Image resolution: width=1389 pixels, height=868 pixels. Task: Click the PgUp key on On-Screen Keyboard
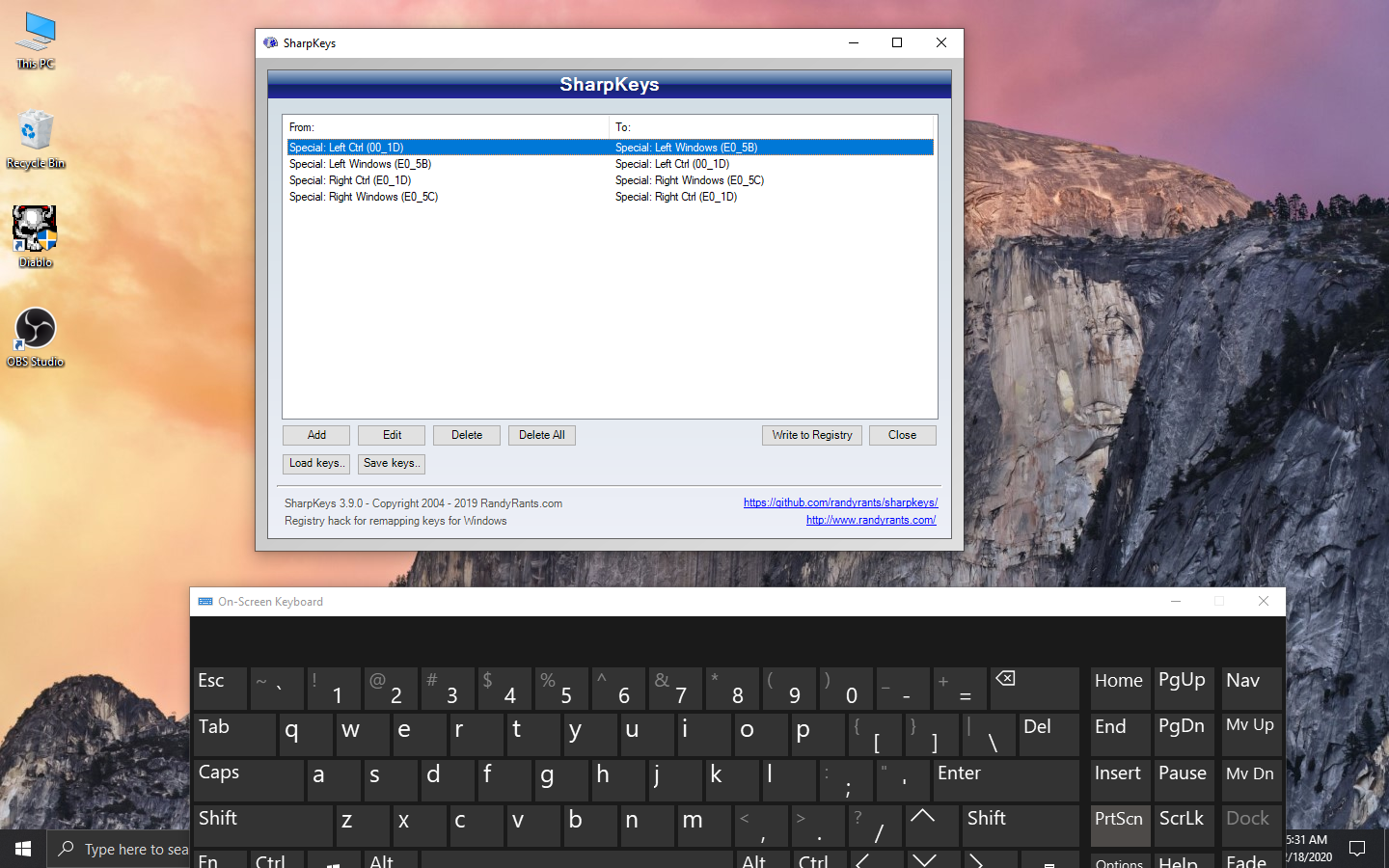tap(1184, 689)
